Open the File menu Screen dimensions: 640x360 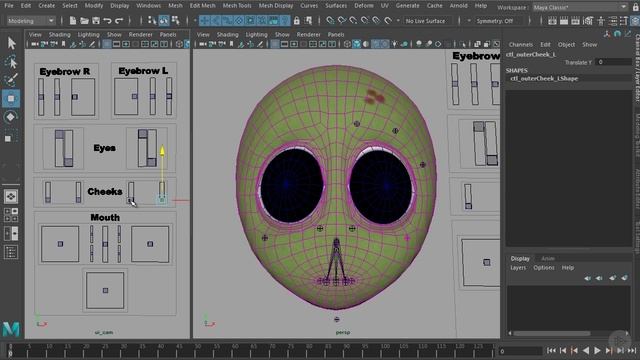click(9, 6)
